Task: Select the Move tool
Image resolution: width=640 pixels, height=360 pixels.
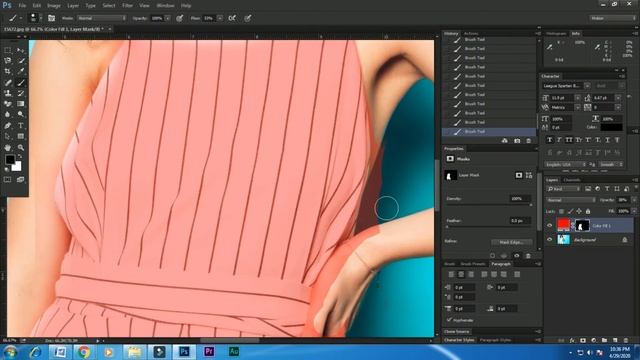Action: coord(21,50)
